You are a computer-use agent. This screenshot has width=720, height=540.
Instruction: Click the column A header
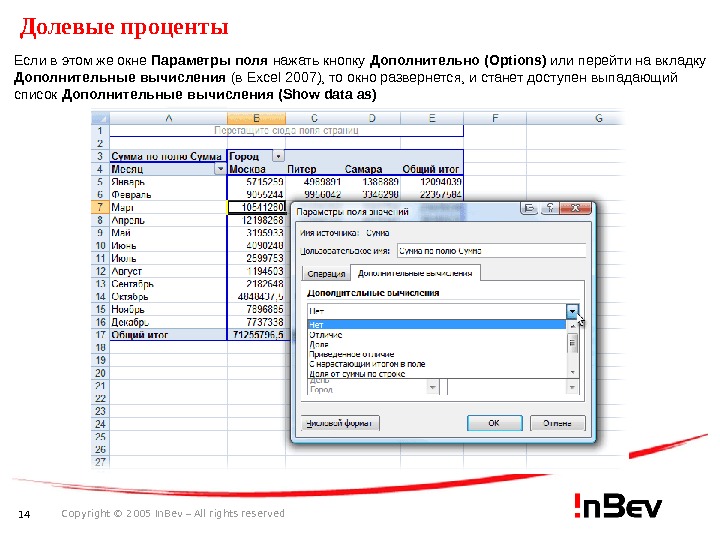169,118
